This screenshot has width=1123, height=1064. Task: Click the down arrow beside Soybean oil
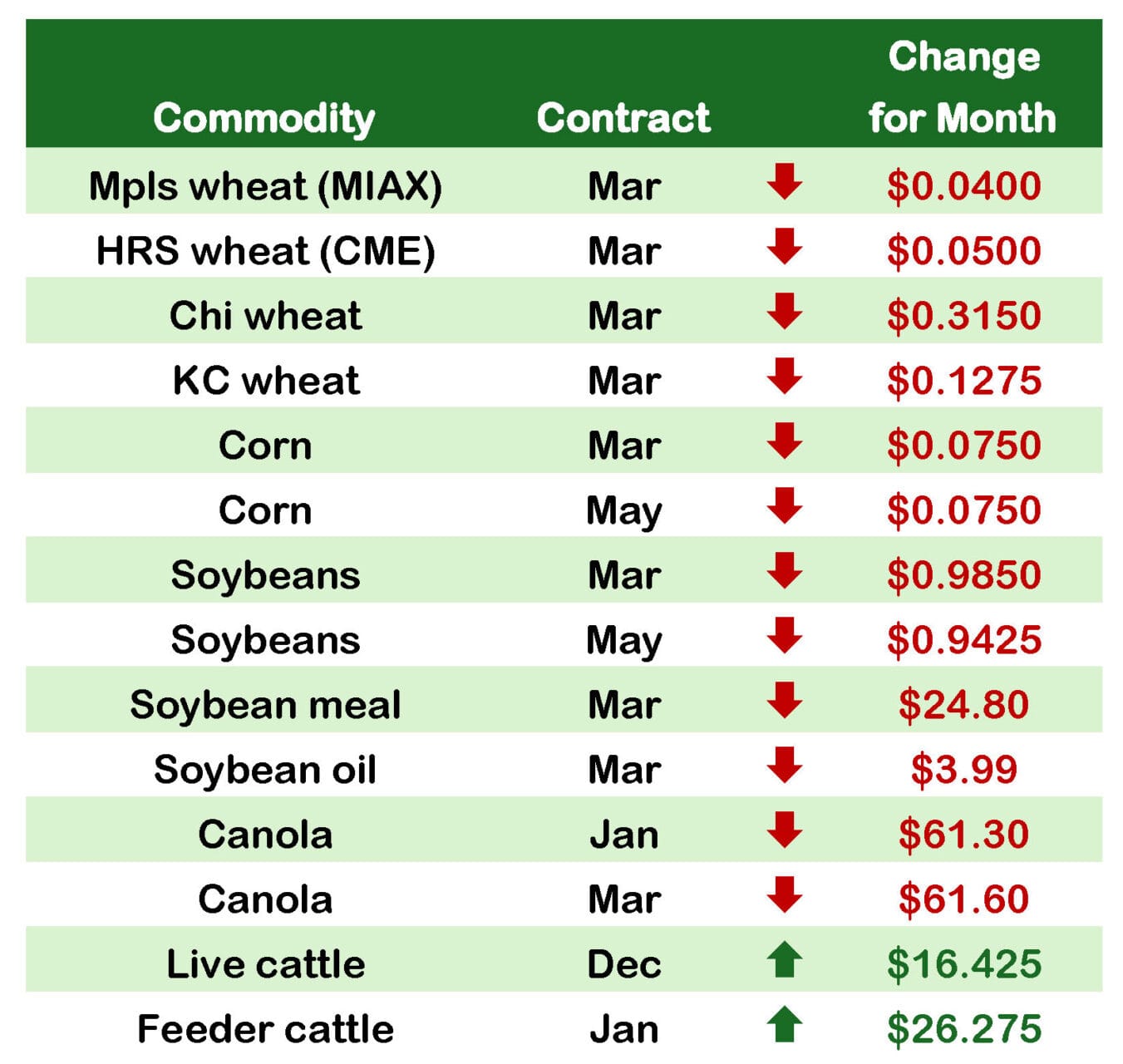click(x=784, y=766)
